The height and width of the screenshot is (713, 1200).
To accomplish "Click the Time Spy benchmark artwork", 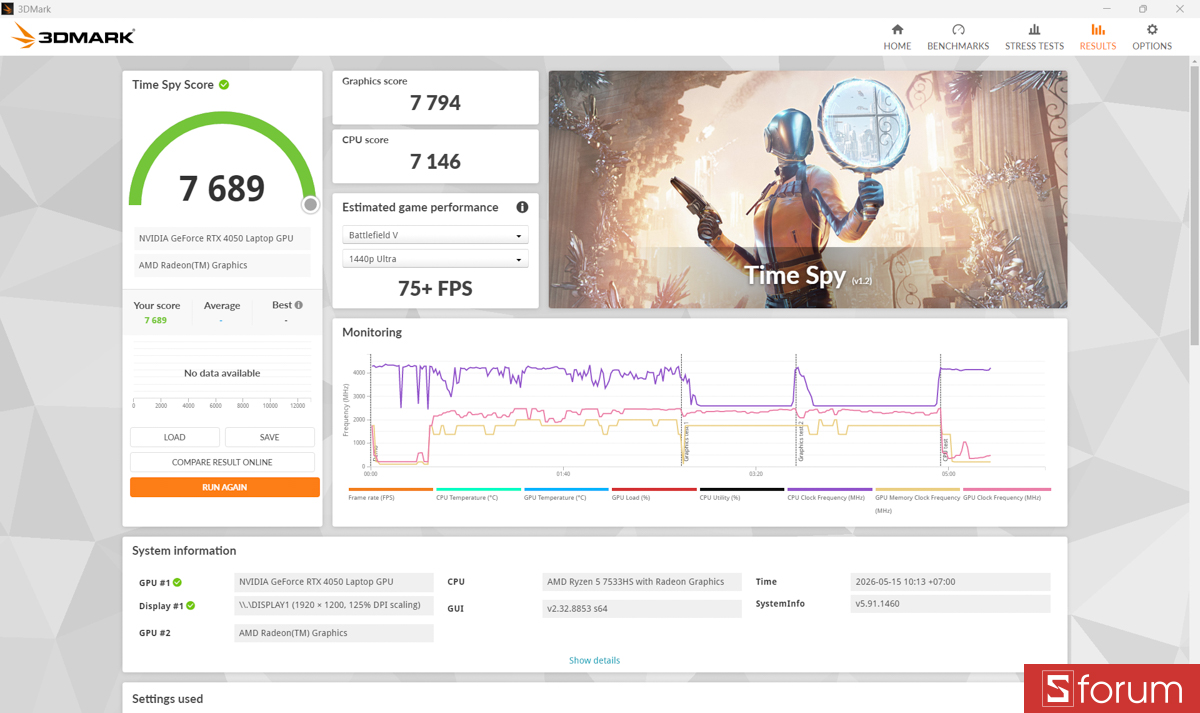I will pyautogui.click(x=807, y=189).
